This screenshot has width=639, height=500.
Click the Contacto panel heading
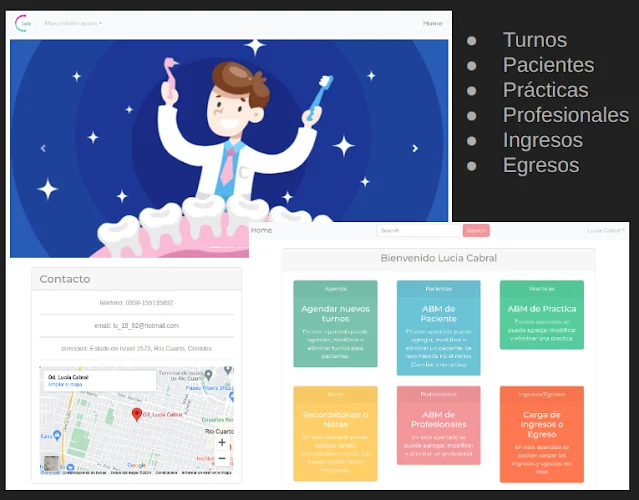(x=65, y=279)
